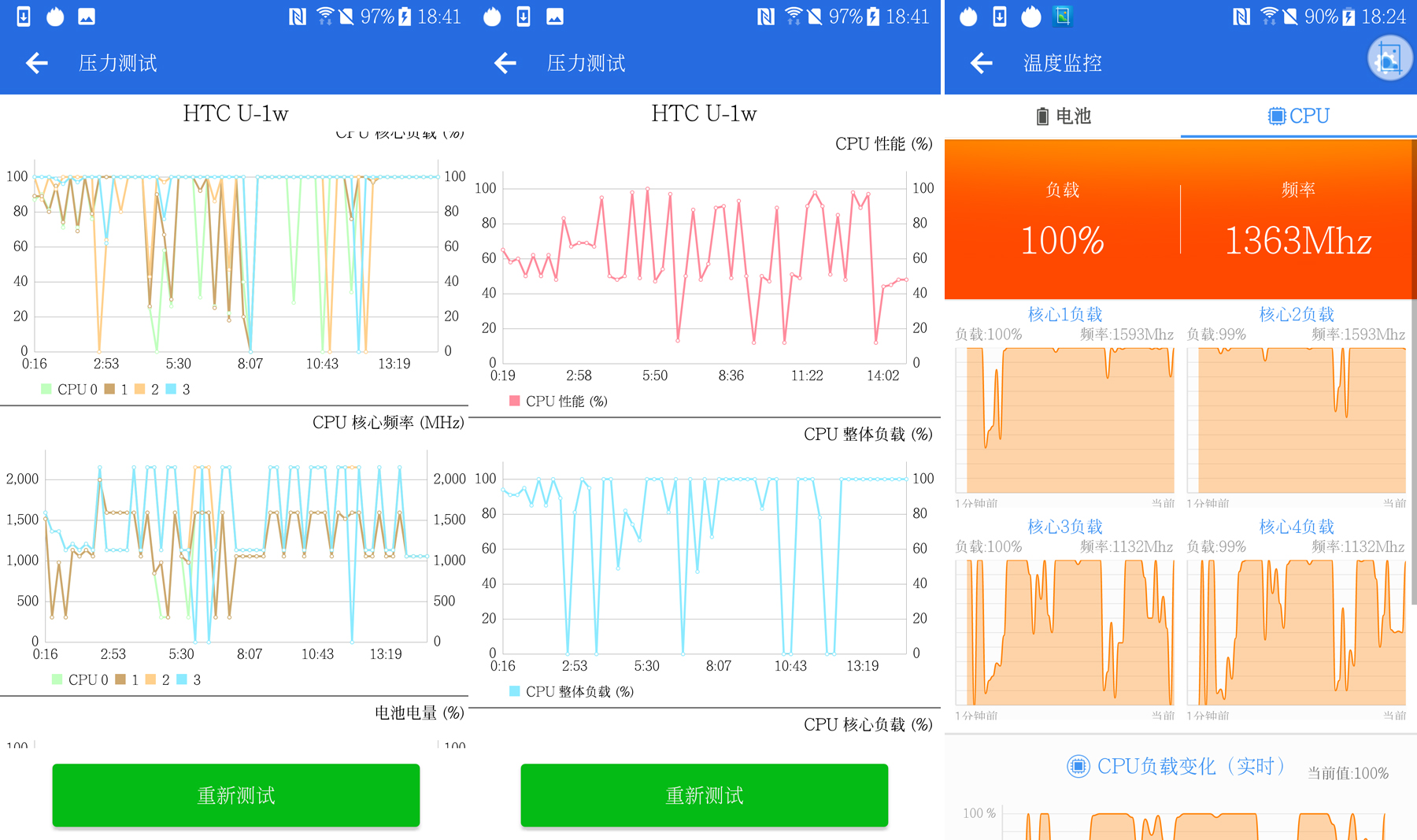Tap the battery icon in the 电池 tab

(x=1042, y=117)
